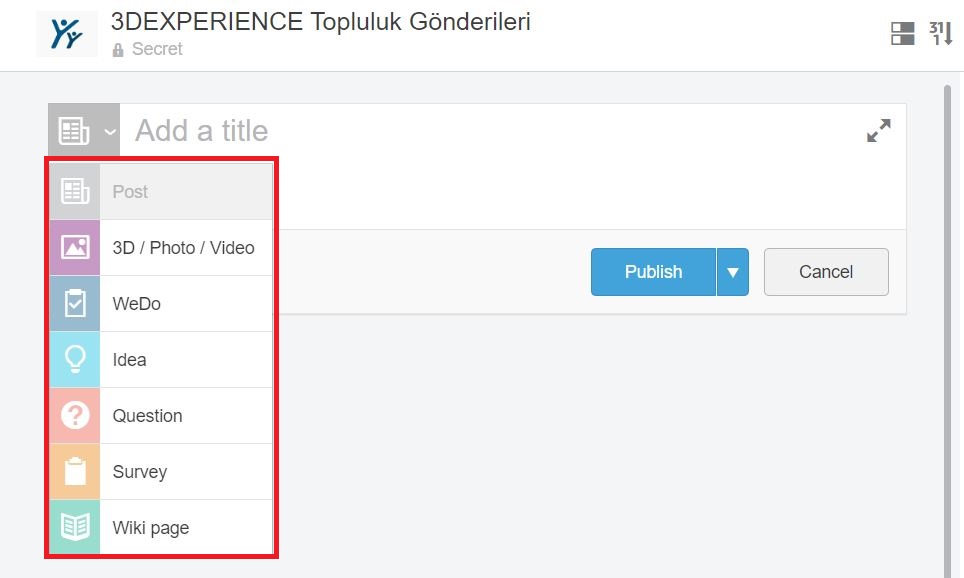Click the Idea lightbulb icon

point(75,360)
